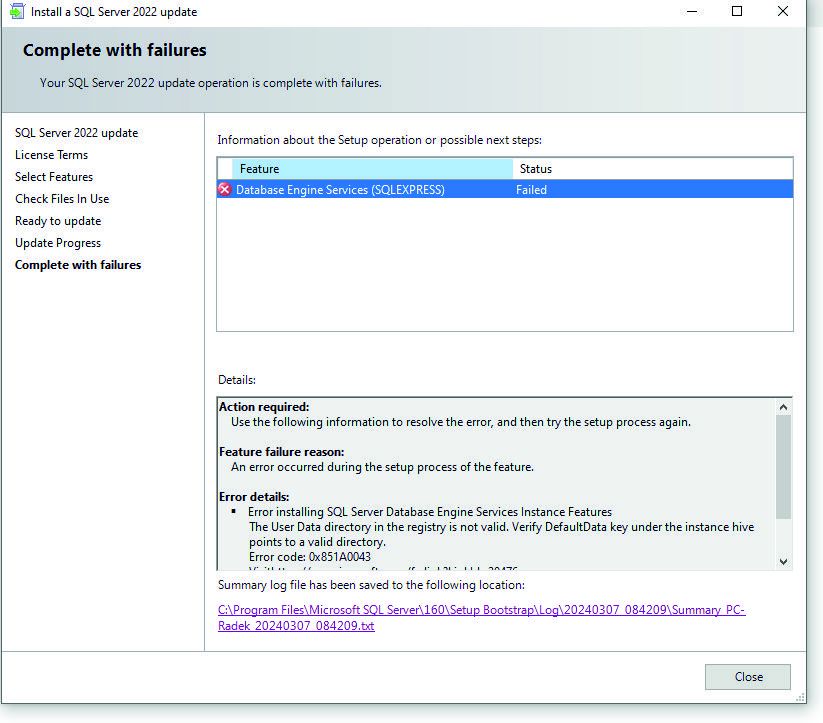Click the SQL Server installer icon in title bar
823x723 pixels.
[14, 11]
